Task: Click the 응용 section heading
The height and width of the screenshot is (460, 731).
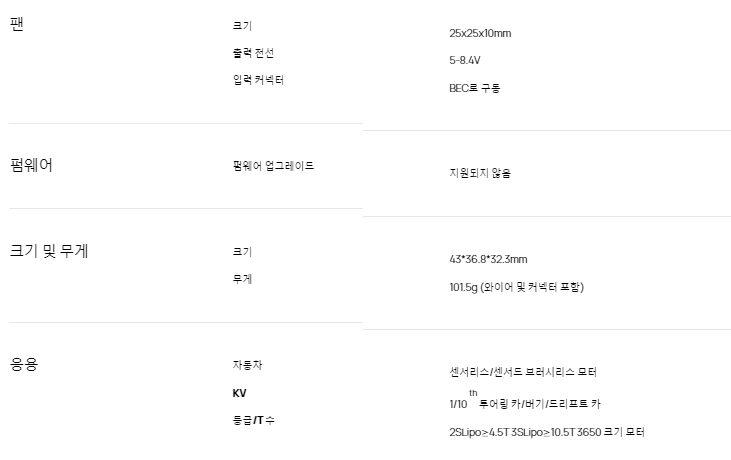Action: click(x=24, y=364)
